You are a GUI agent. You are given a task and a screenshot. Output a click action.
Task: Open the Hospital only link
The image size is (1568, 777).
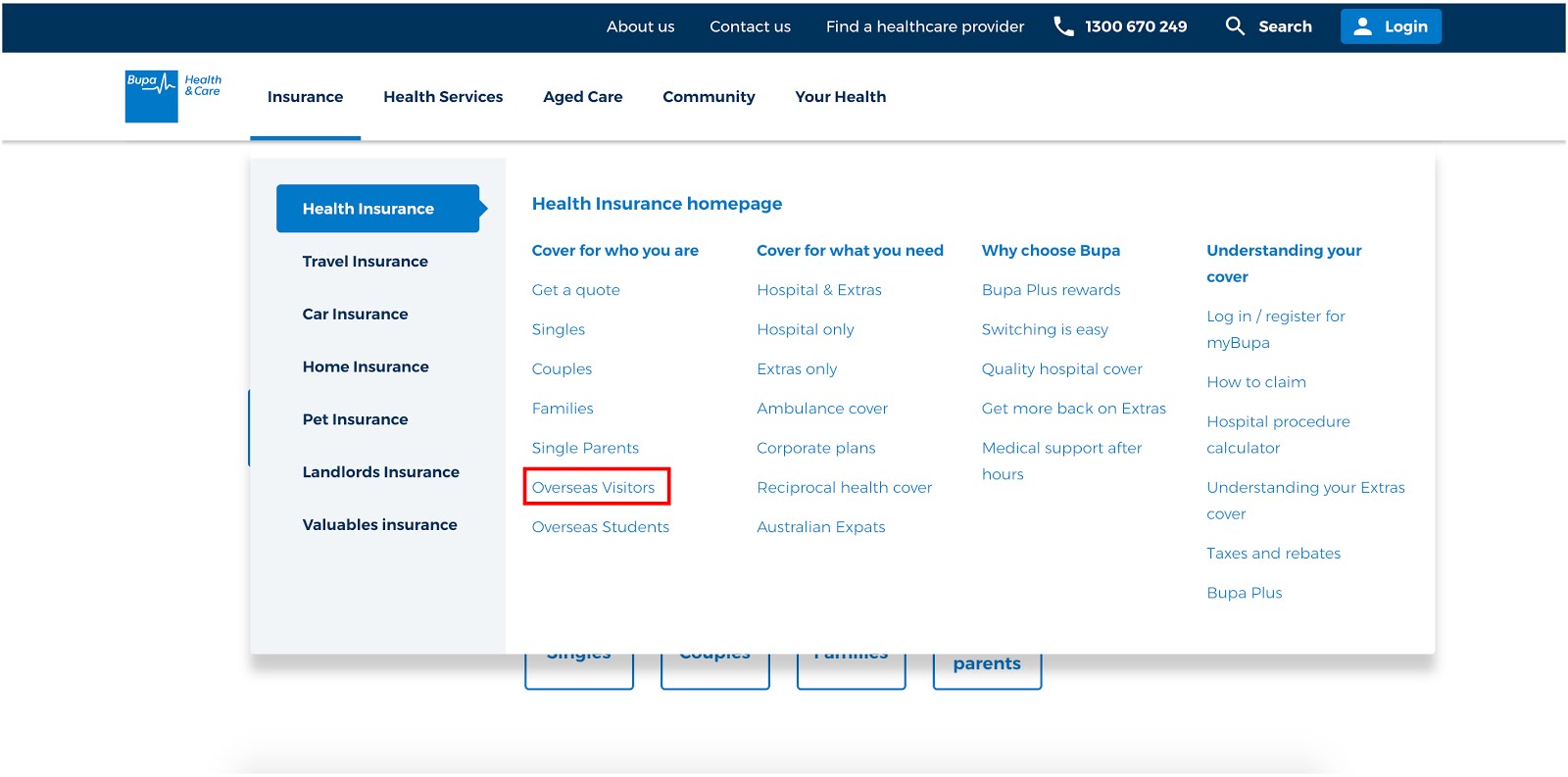tap(805, 329)
